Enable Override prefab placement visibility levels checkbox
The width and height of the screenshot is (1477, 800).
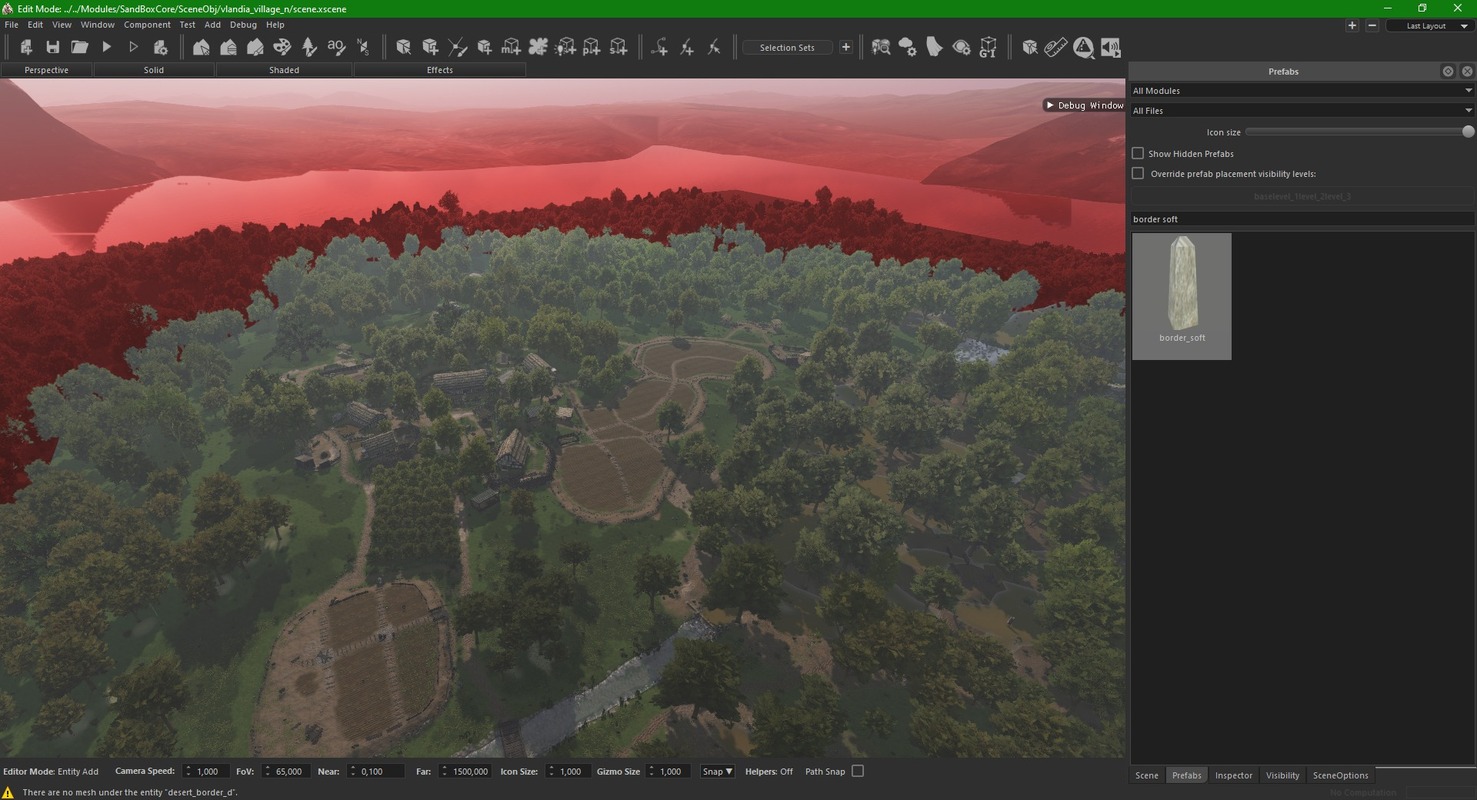(1138, 174)
